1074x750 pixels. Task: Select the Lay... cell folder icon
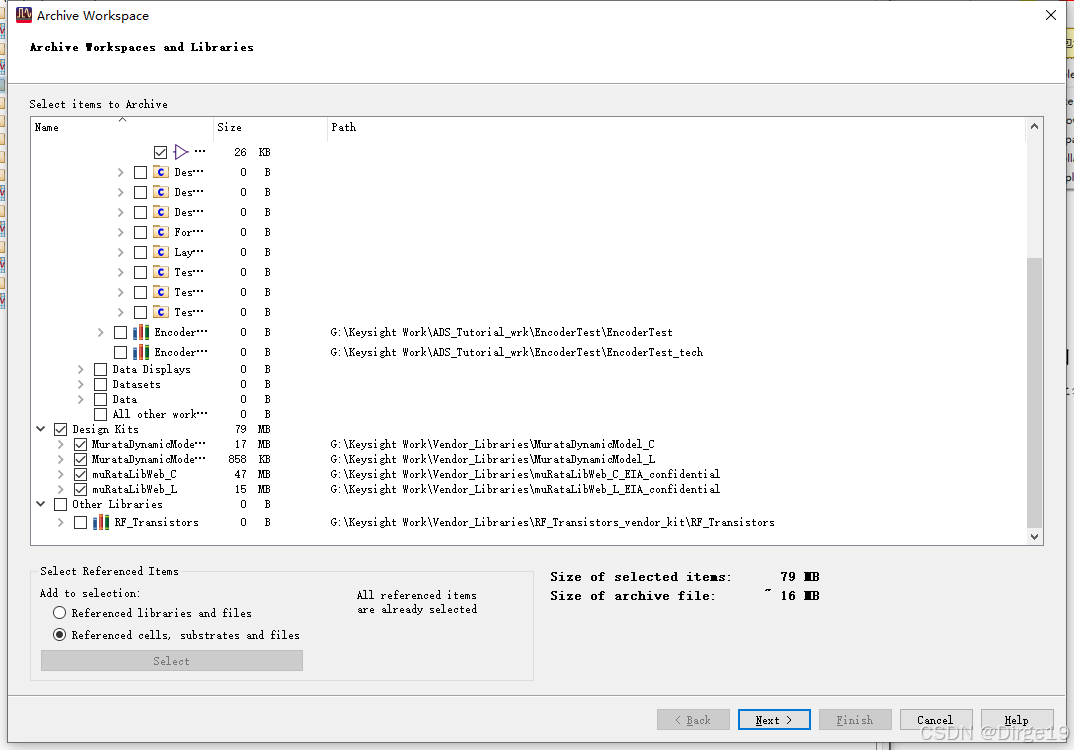point(161,251)
